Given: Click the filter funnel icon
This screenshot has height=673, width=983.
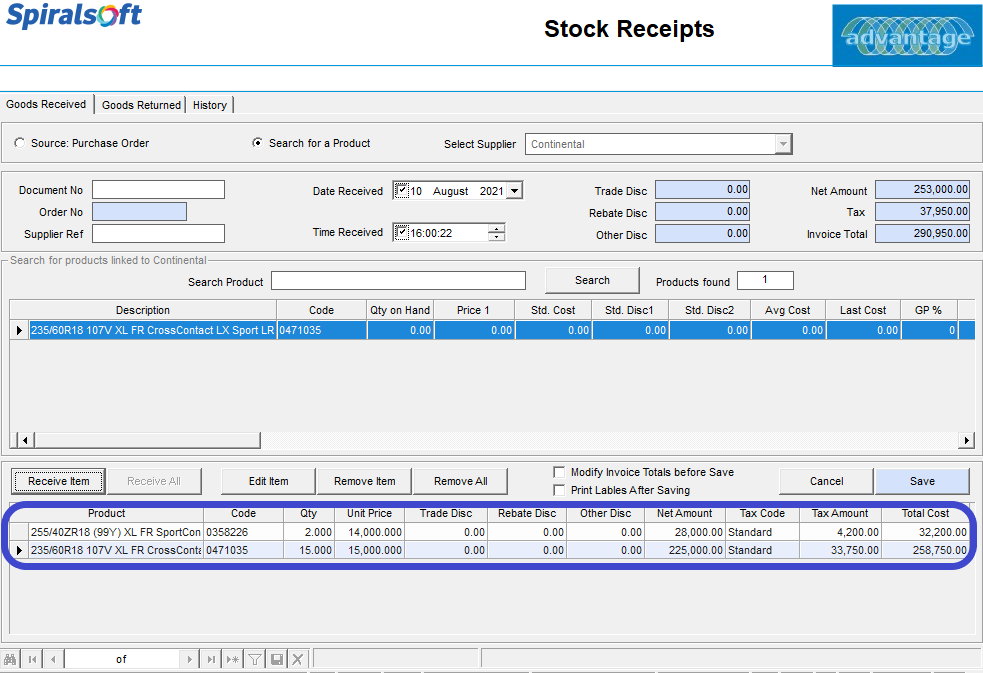Looking at the screenshot, I should [x=255, y=659].
